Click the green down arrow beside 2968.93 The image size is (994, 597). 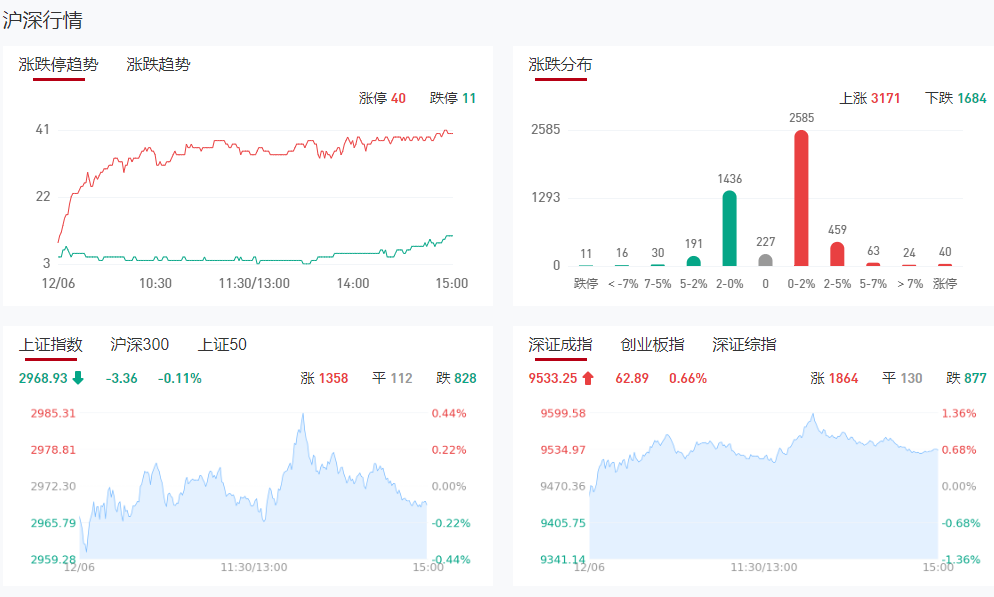click(79, 378)
